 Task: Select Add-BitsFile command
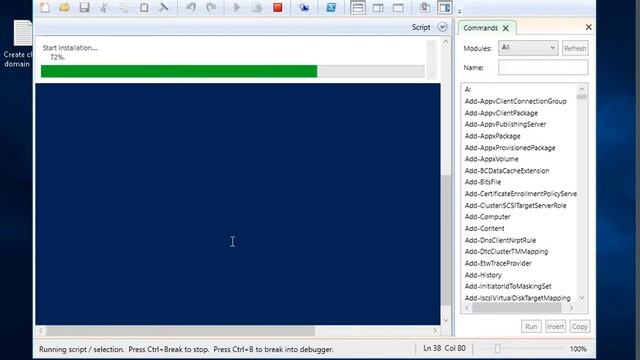click(483, 182)
